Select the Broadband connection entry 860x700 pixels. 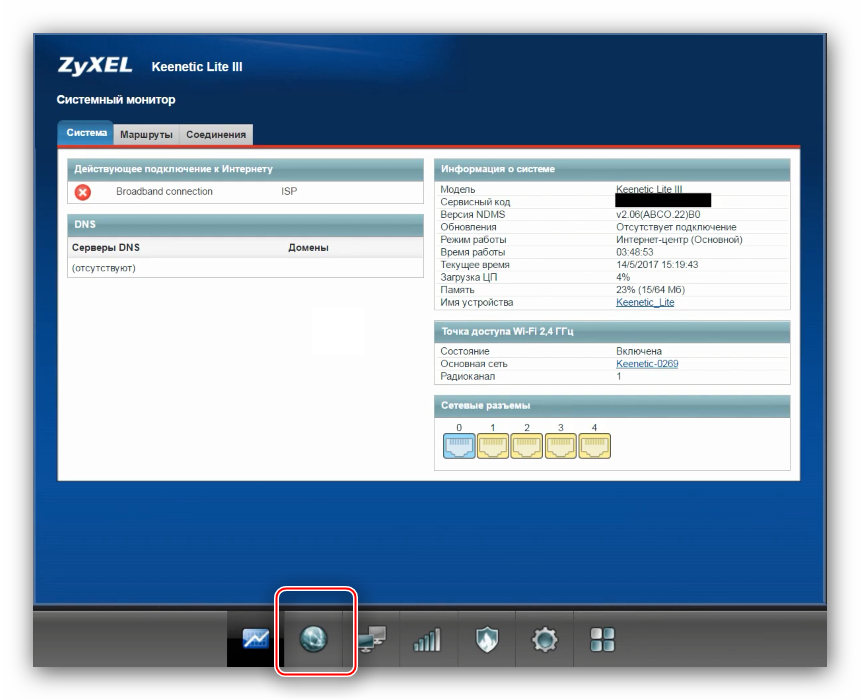click(x=164, y=192)
